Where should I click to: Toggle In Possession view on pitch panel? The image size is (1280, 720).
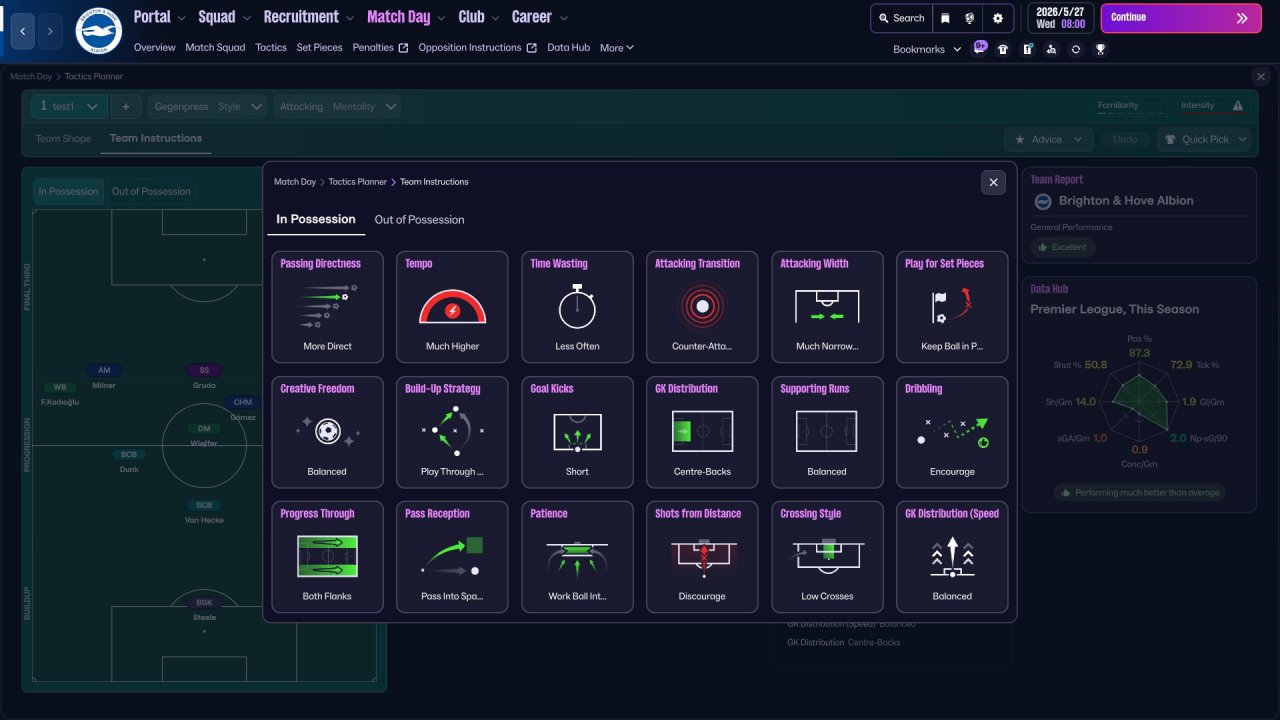click(69, 191)
